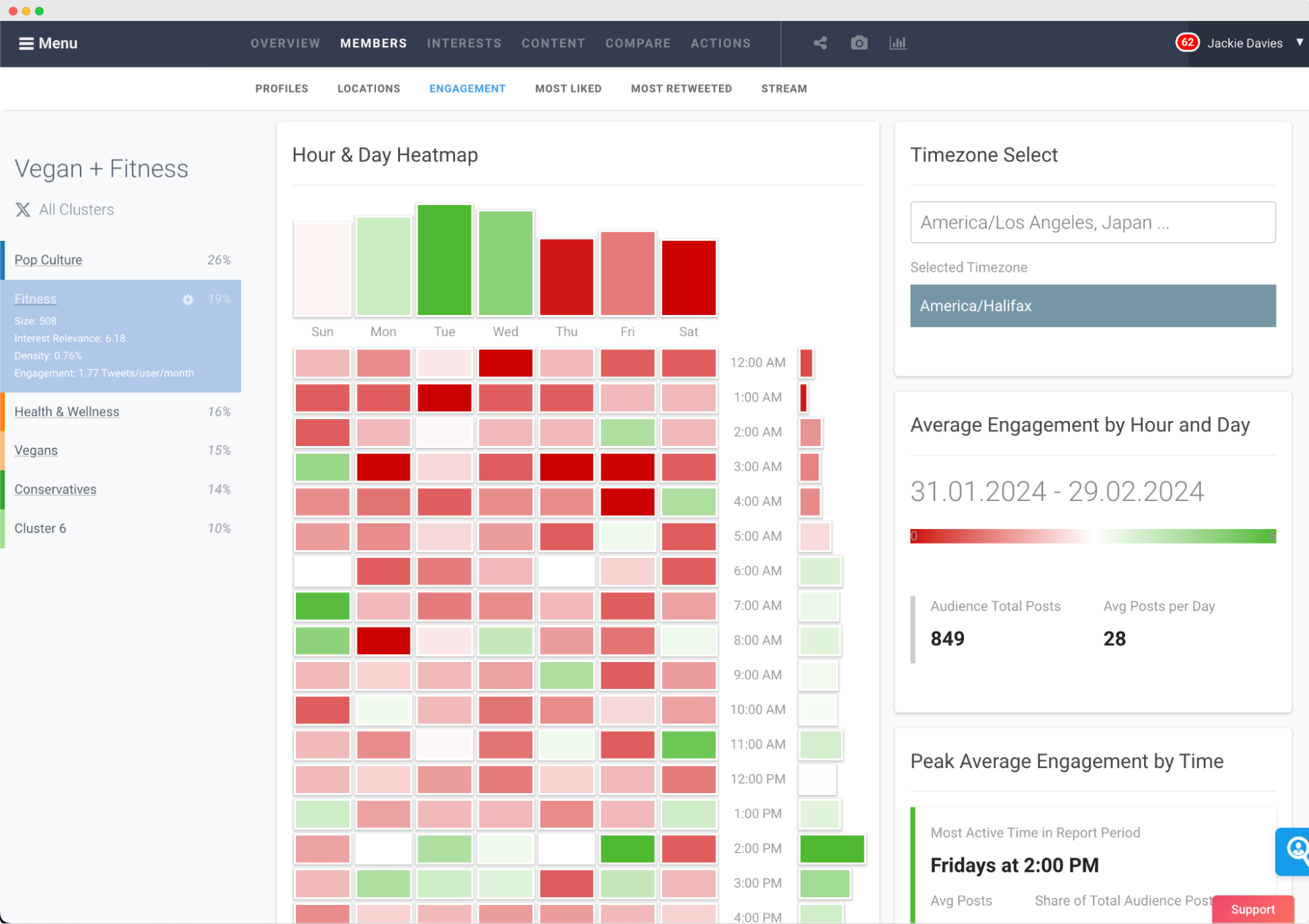This screenshot has width=1309, height=924.
Task: Click the camera snapshot icon
Action: click(859, 43)
